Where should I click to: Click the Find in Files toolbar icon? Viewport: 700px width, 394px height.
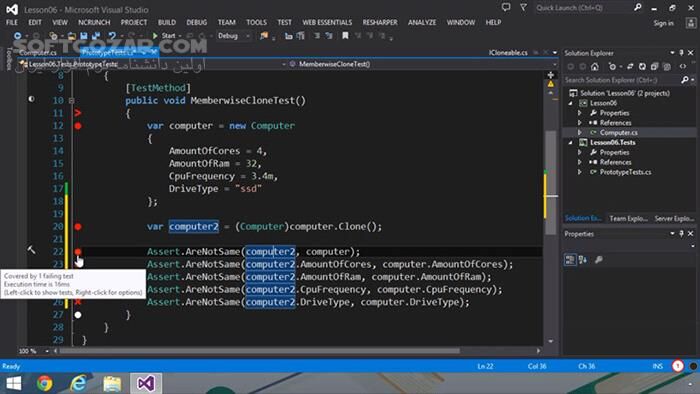click(x=264, y=36)
